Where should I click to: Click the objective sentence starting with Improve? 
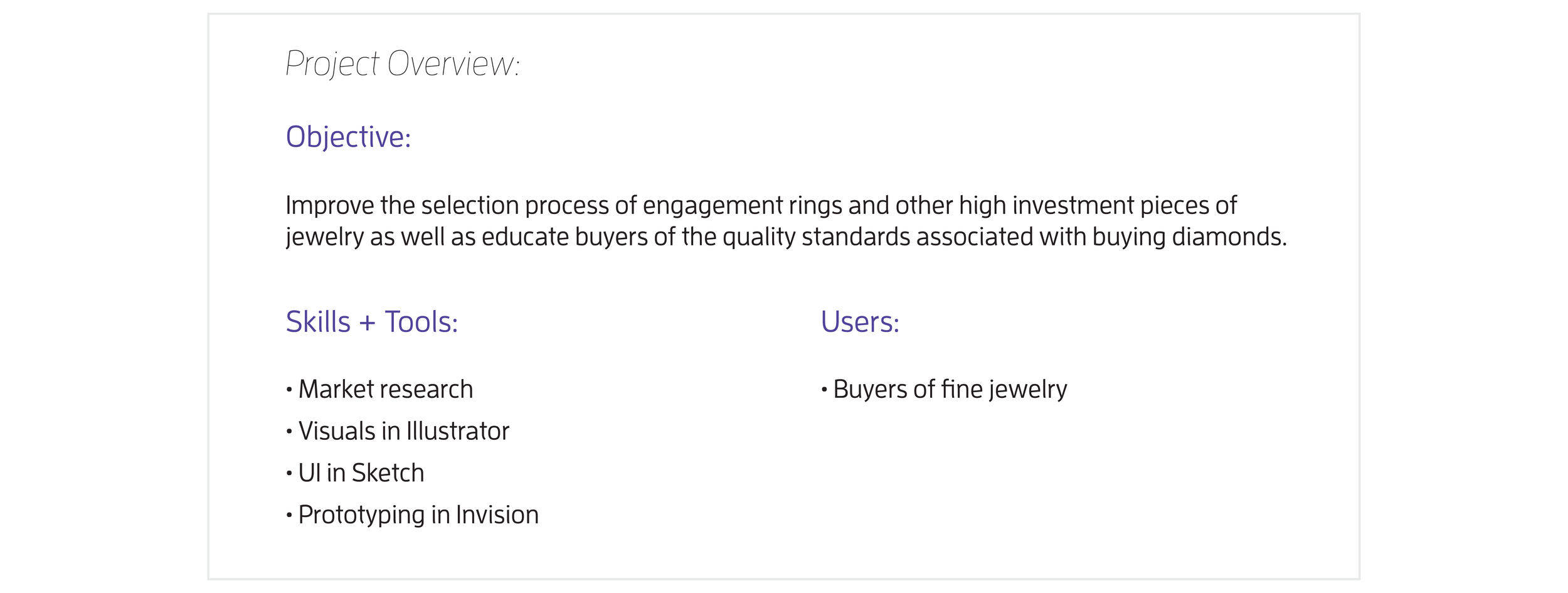786,221
